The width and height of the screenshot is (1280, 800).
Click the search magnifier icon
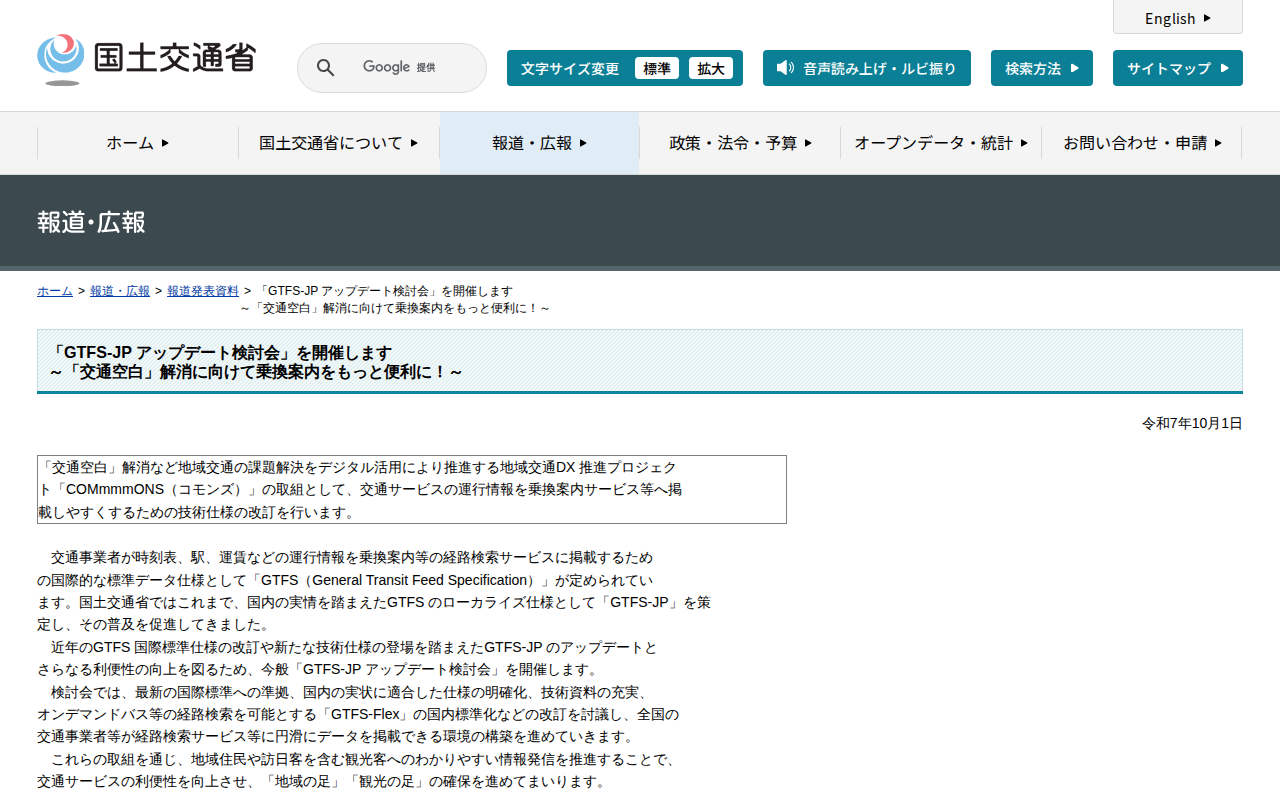325,68
